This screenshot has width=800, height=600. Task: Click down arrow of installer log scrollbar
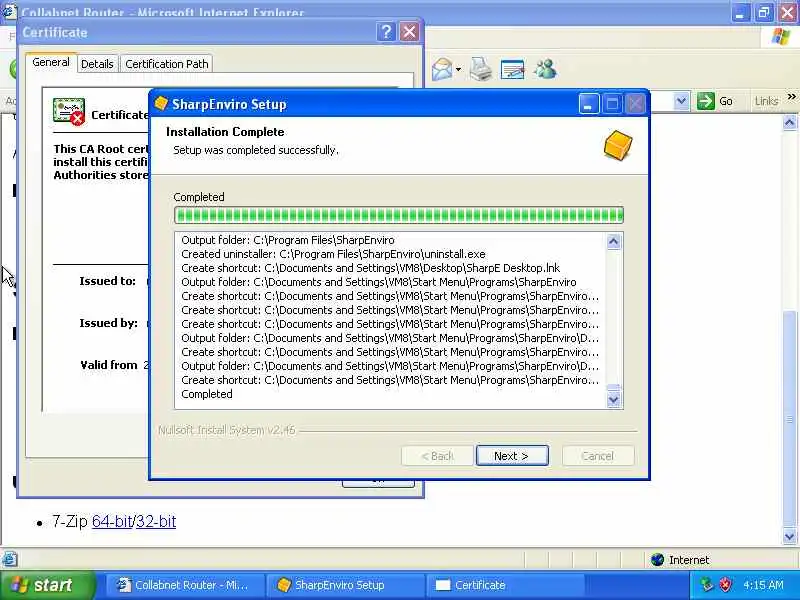click(x=613, y=399)
